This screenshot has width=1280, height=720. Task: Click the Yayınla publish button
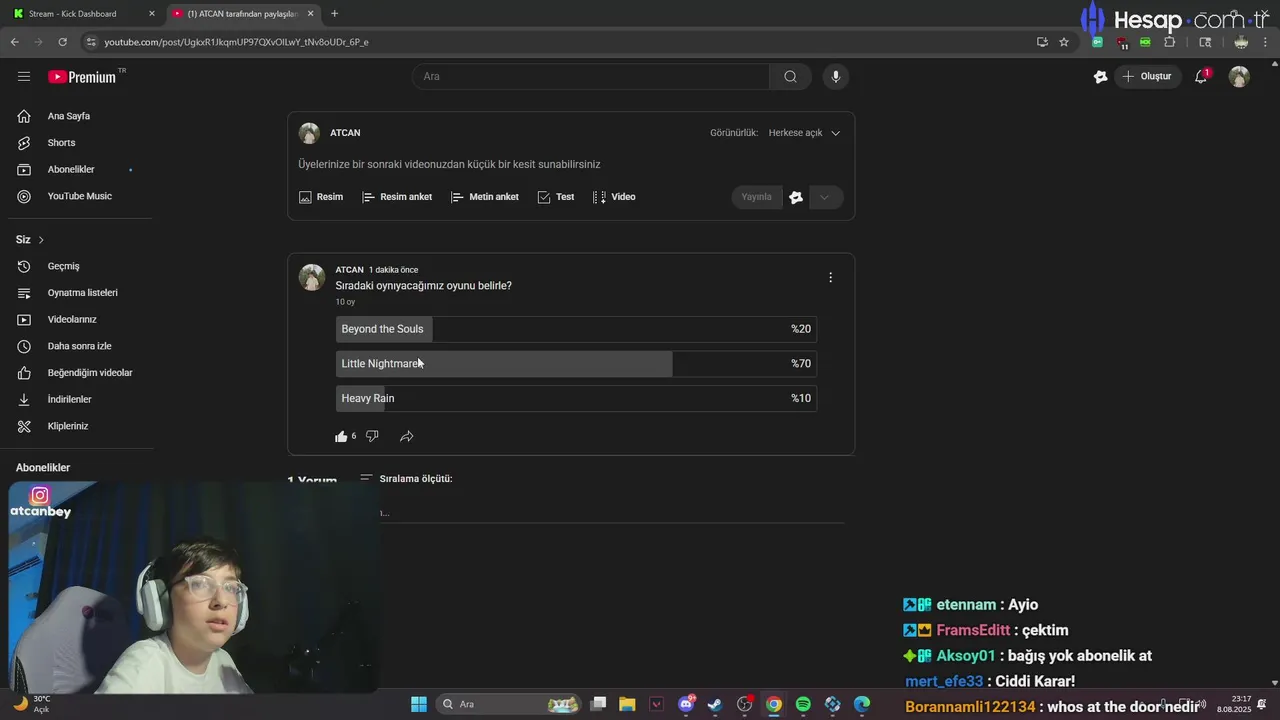[756, 197]
